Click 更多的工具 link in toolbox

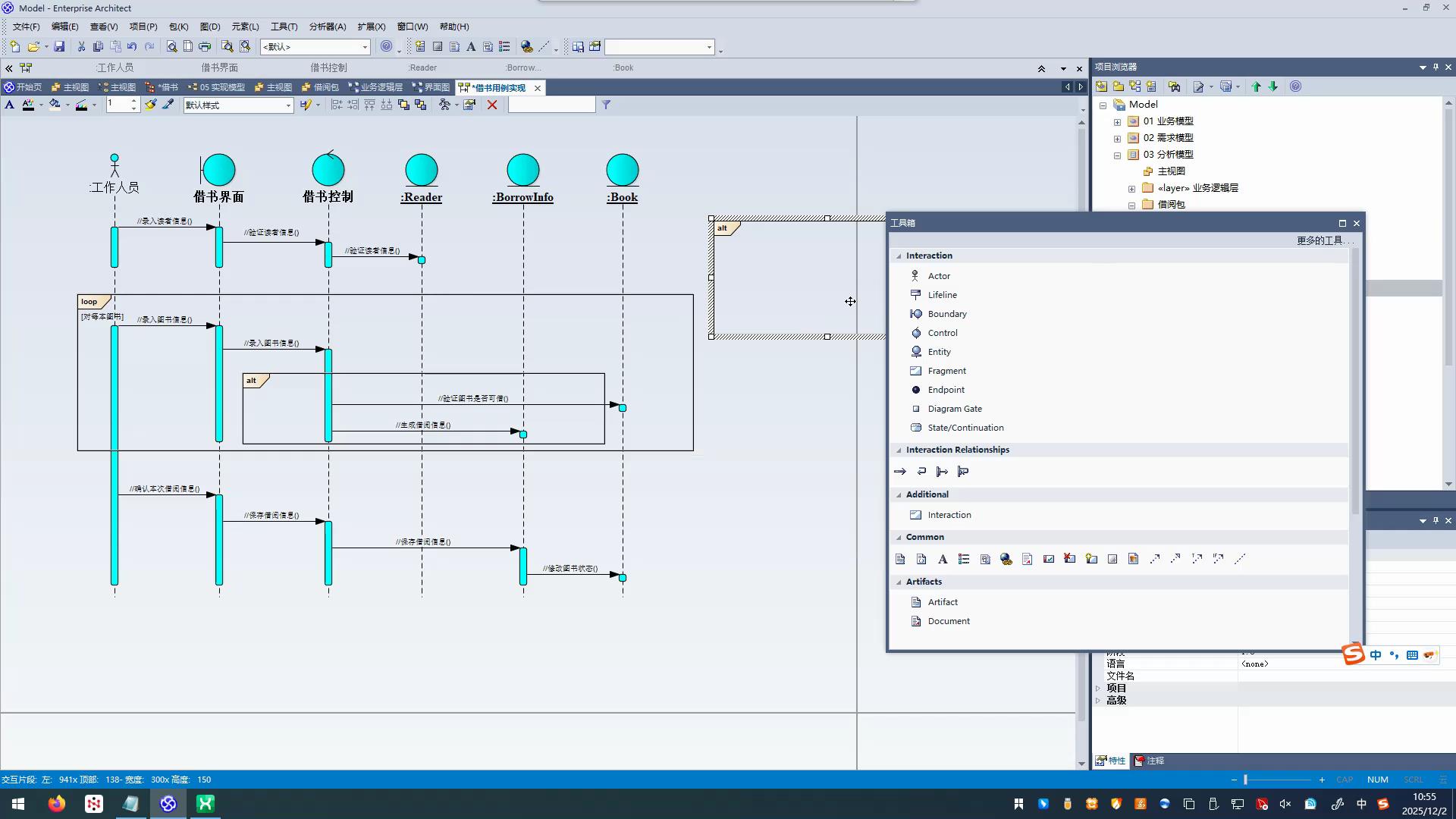pos(1323,240)
